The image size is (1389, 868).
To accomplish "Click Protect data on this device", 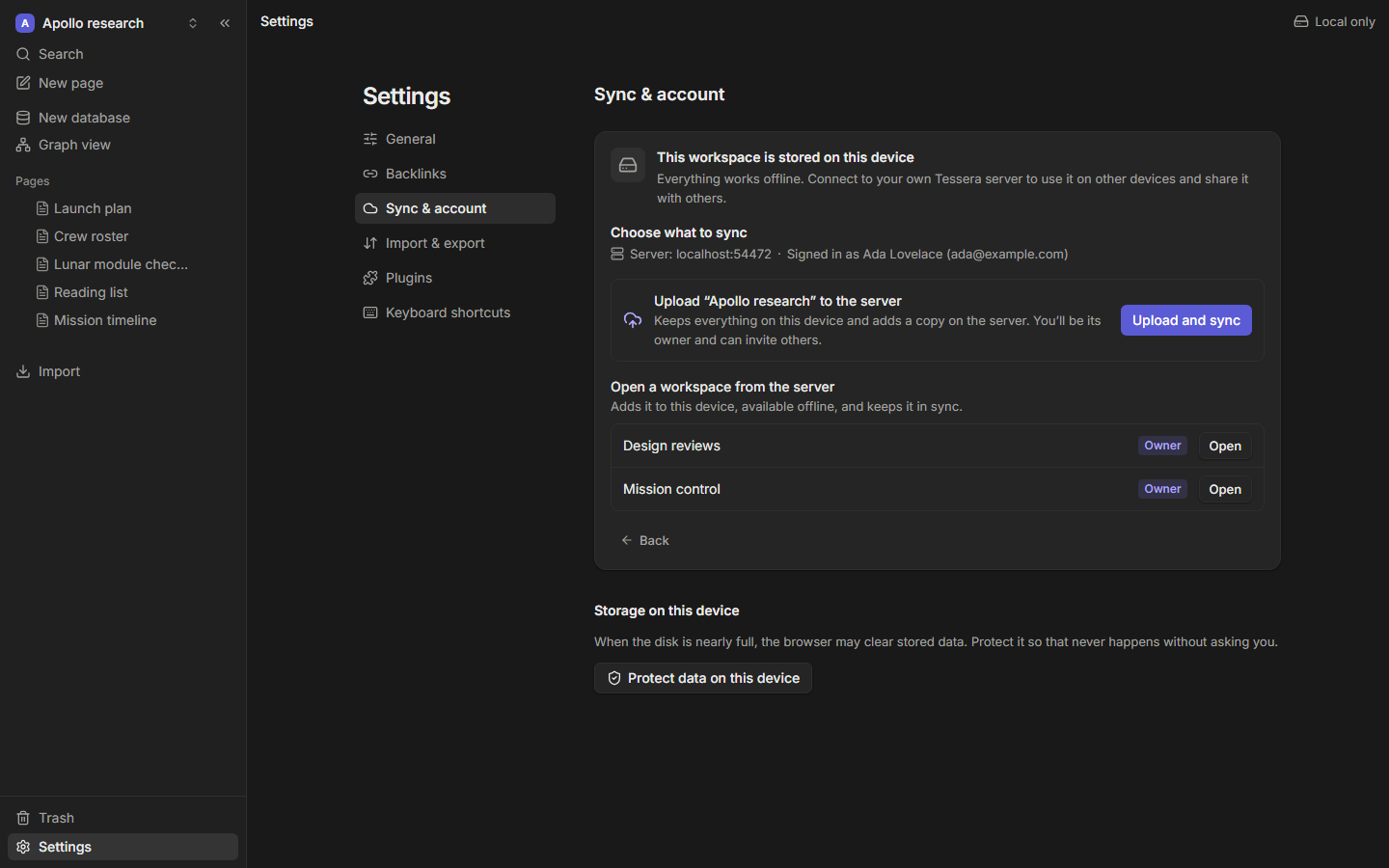I will point(703,678).
